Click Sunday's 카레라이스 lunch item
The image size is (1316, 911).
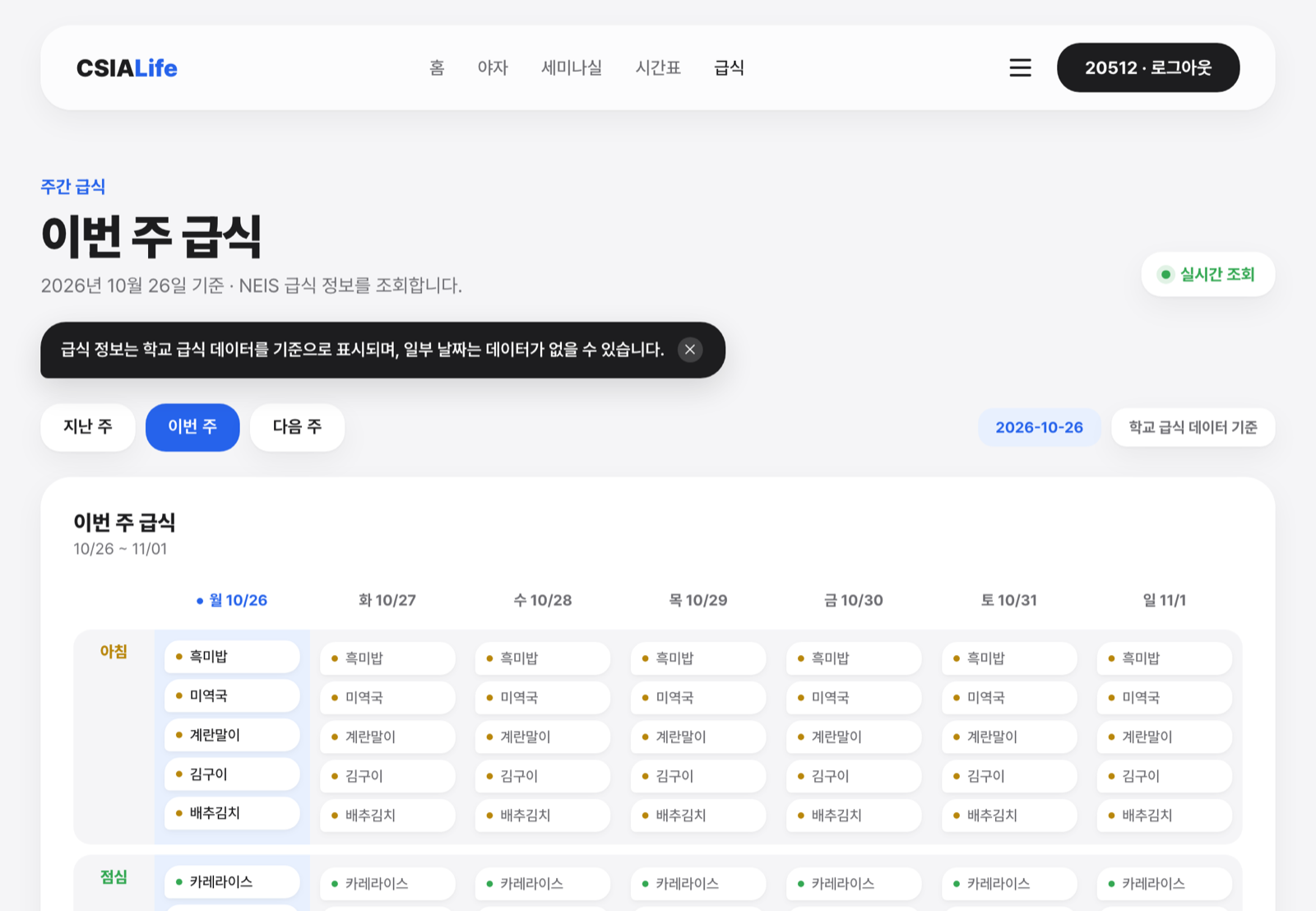1165,884
